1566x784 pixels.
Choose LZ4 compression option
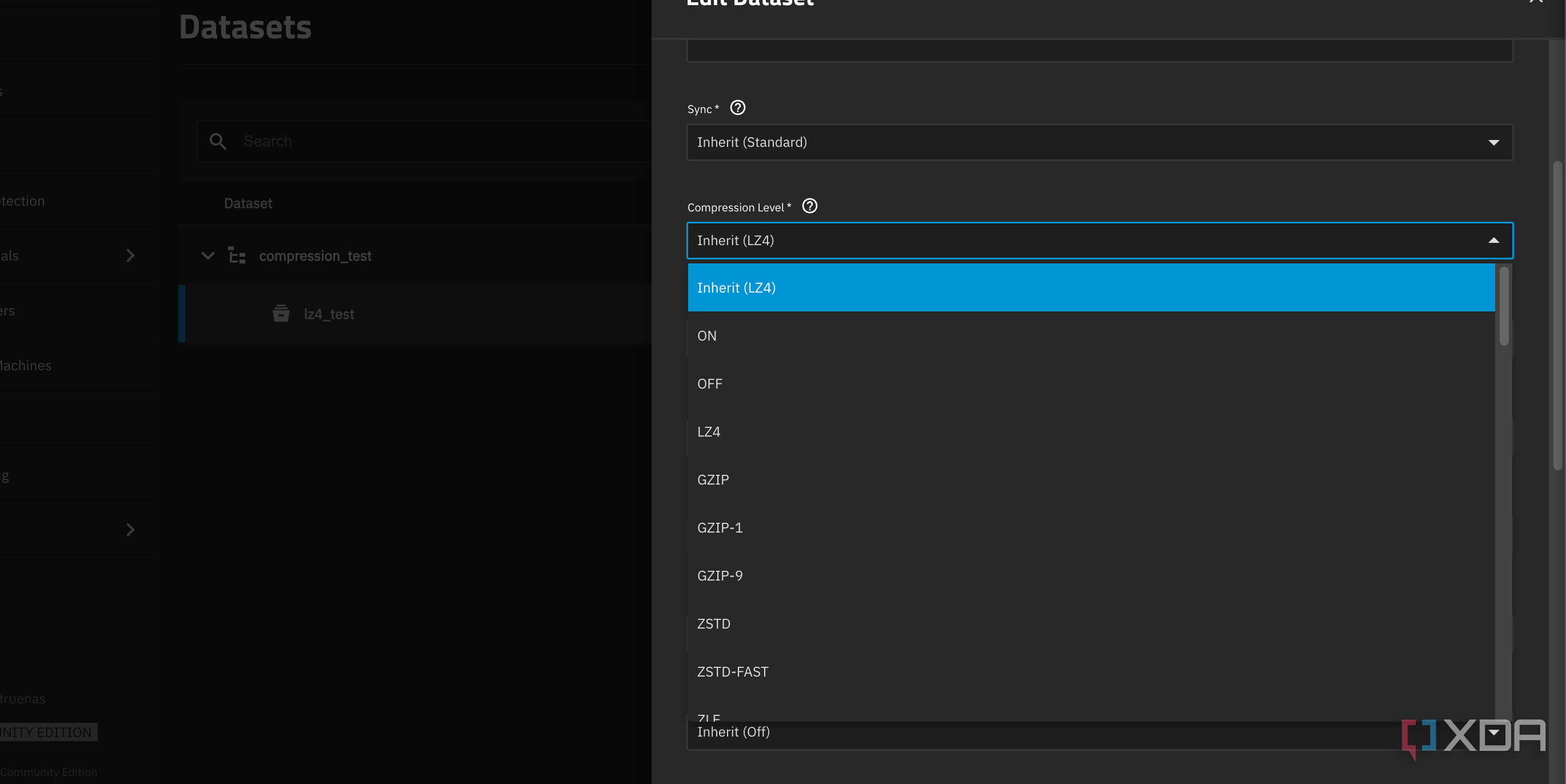[x=1091, y=431]
